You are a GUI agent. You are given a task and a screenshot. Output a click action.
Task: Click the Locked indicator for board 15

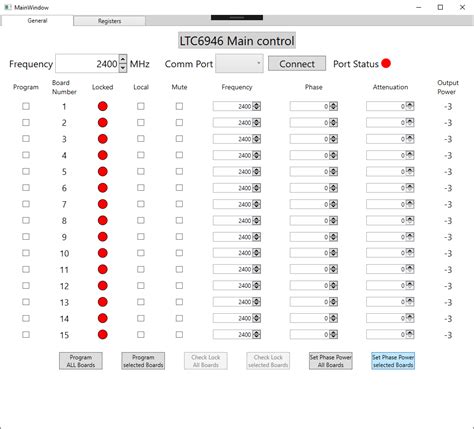(x=103, y=334)
